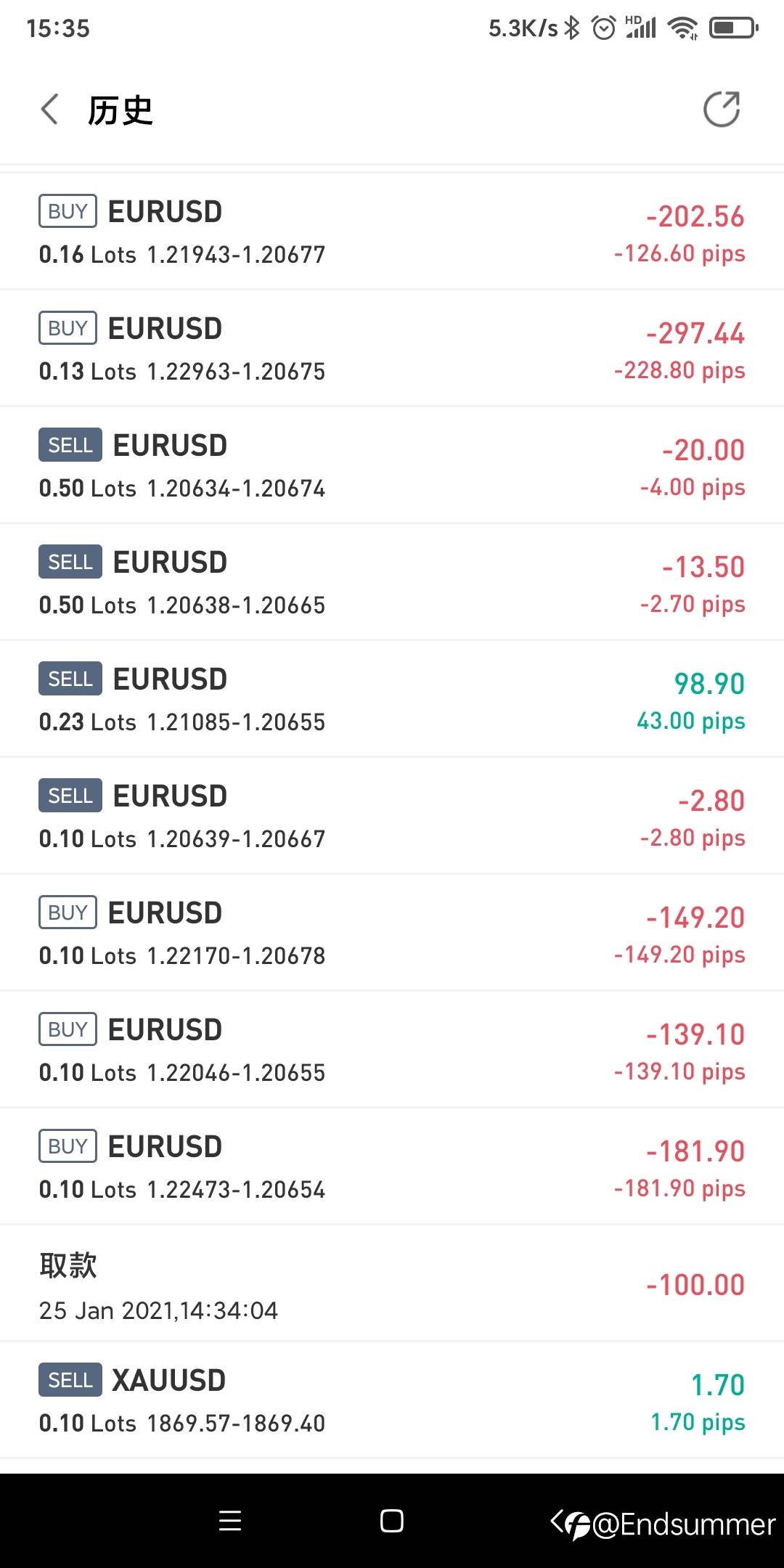Tap the Bluetooth status icon

[x=572, y=28]
